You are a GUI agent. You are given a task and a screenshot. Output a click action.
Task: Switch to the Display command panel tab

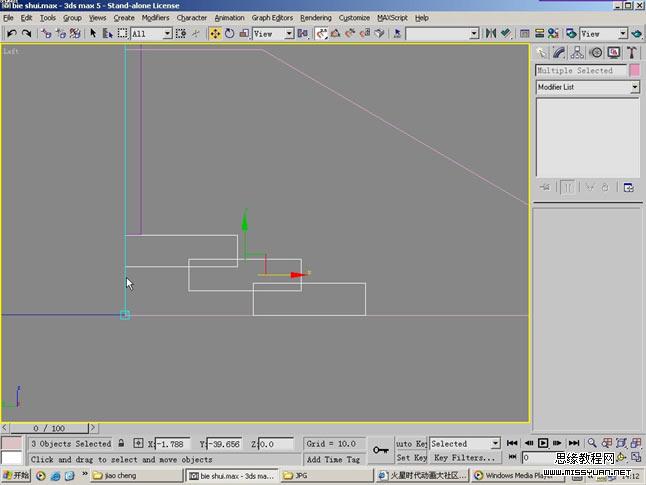point(614,52)
